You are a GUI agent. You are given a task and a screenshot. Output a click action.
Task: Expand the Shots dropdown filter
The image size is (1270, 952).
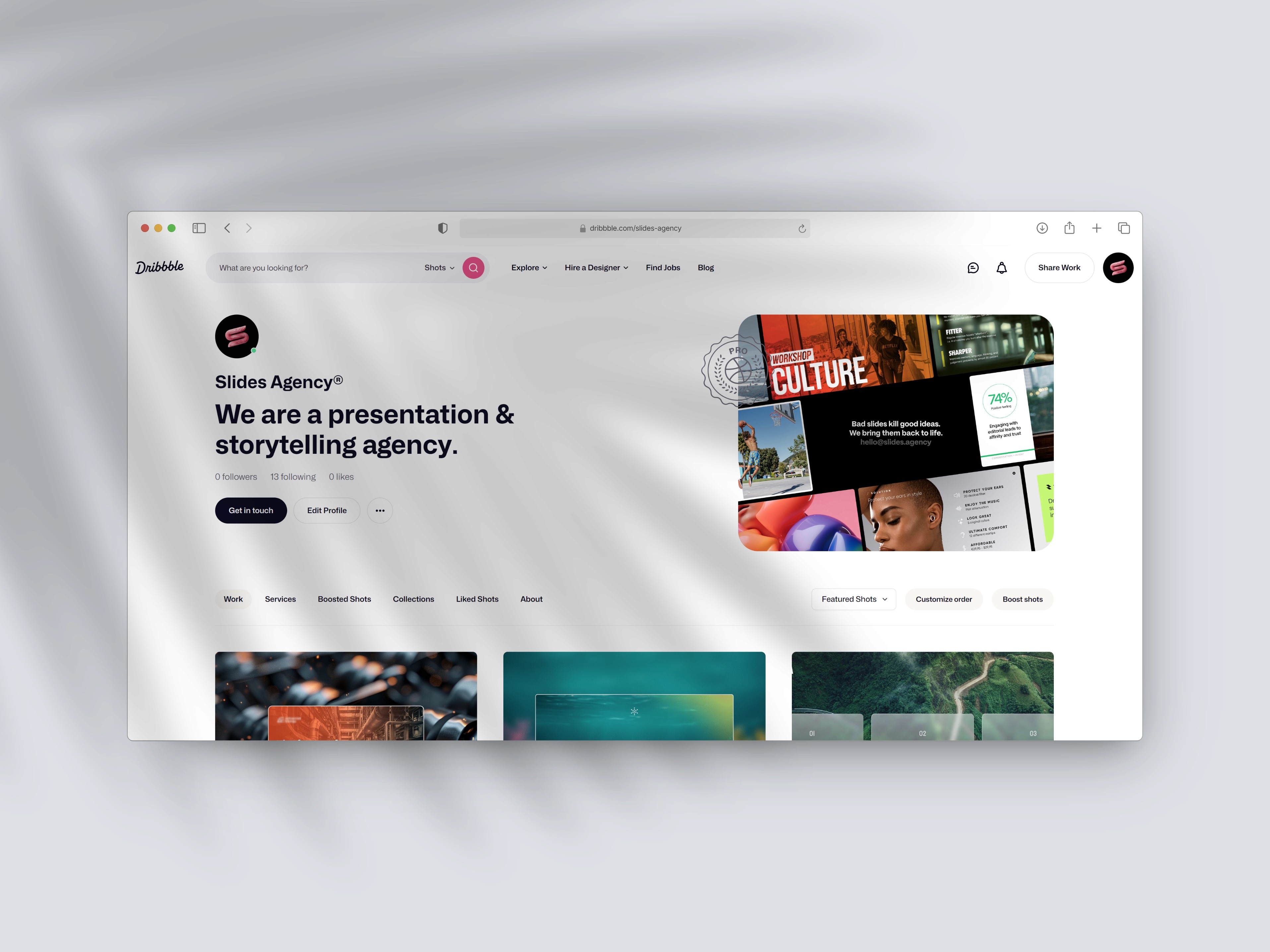(440, 267)
